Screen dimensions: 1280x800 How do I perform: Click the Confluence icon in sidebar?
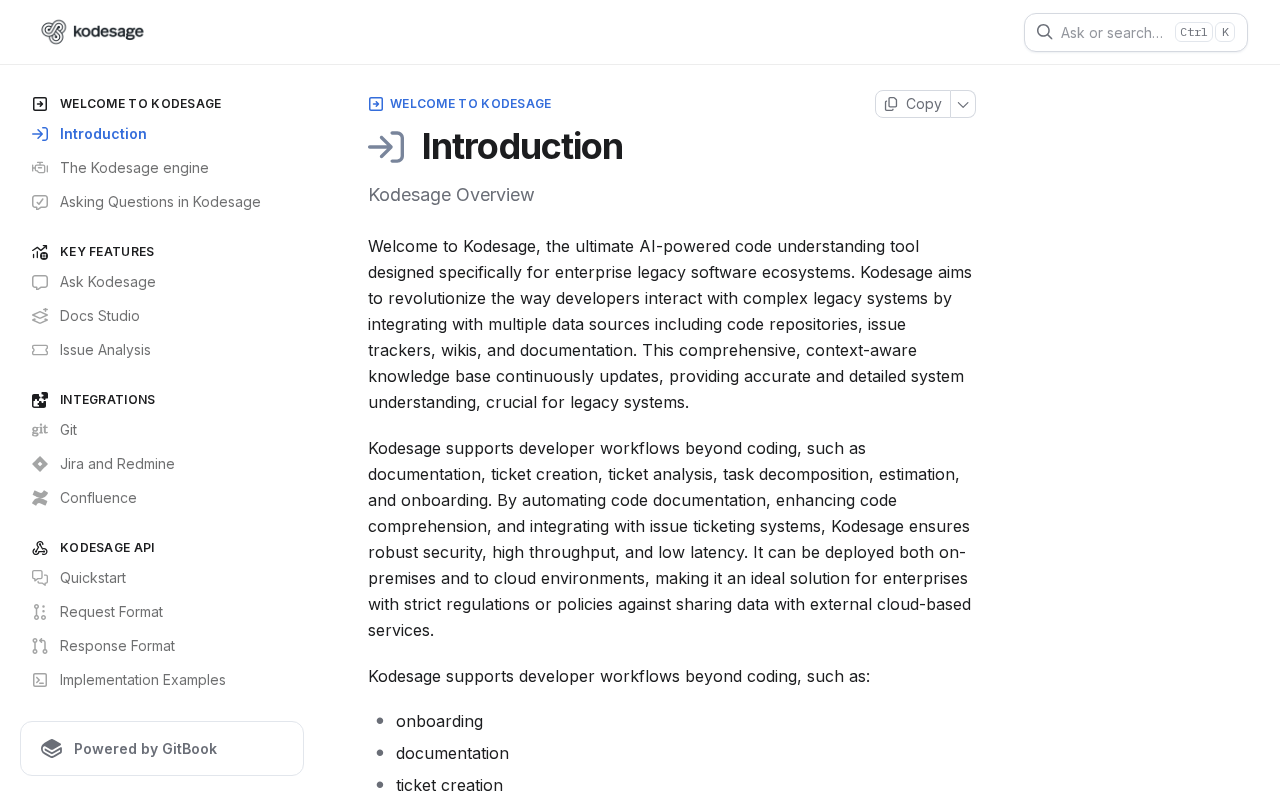point(40,498)
